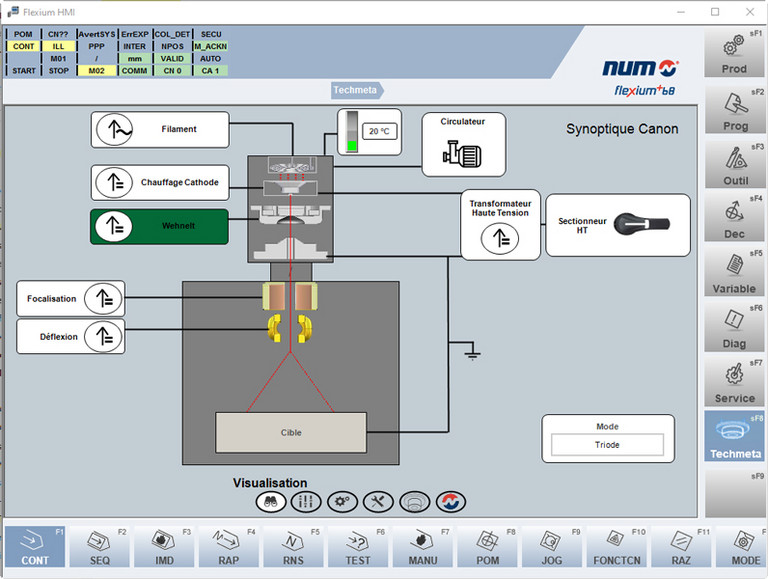The width and height of the screenshot is (768, 579).
Task: Click the NUM logo Visualisation icon
Action: point(452,501)
